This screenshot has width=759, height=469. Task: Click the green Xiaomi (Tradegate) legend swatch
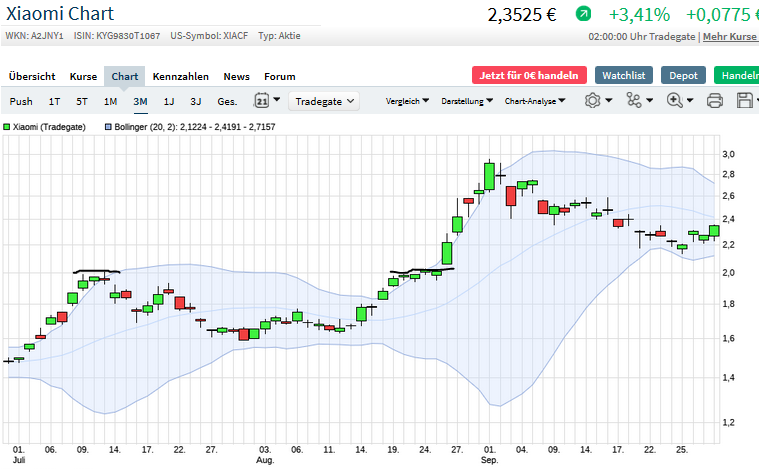pos(7,127)
